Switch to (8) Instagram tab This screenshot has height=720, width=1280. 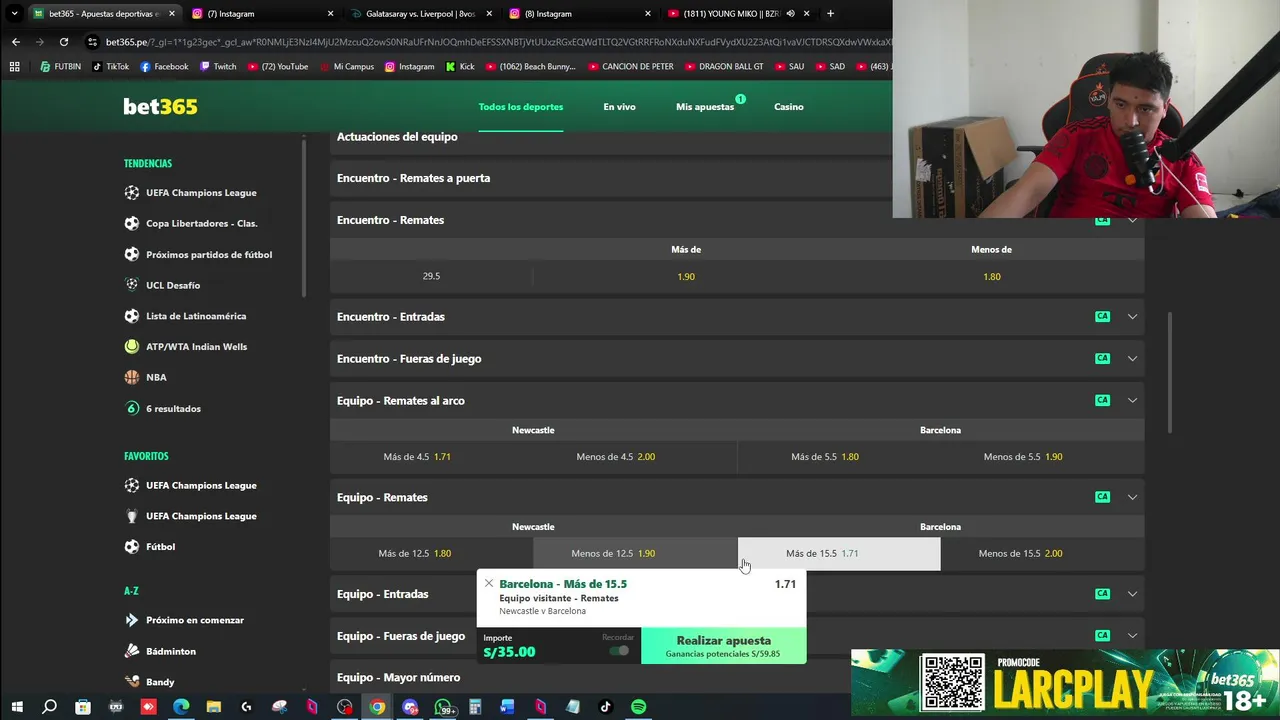pyautogui.click(x=579, y=14)
